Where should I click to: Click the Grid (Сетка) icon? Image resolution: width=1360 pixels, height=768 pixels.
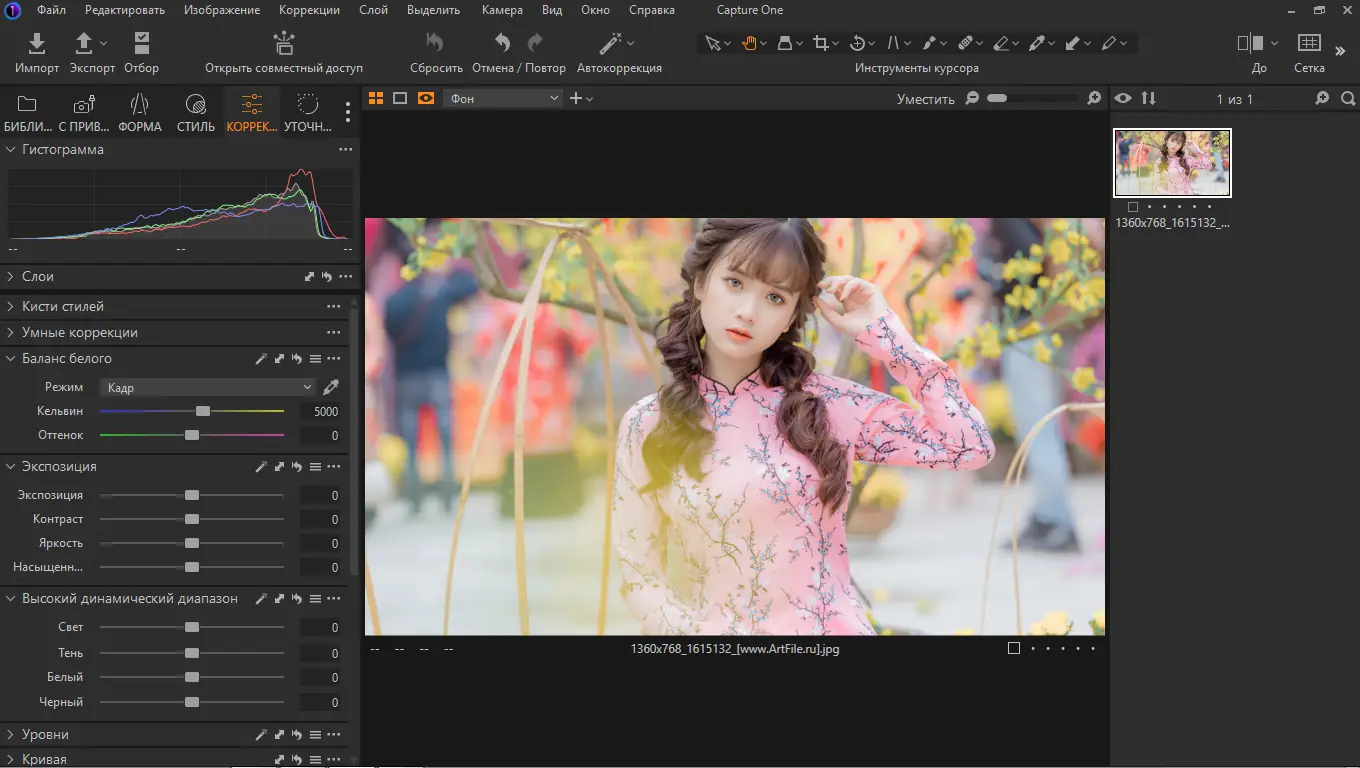click(x=1309, y=44)
